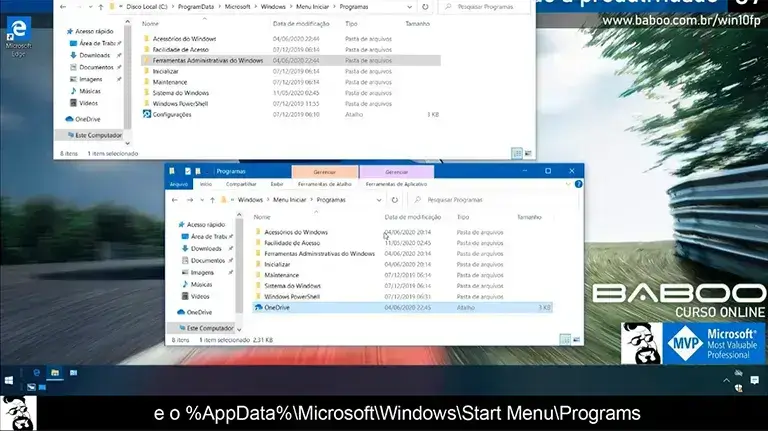Screen dimensions: 768x431
Task: Open address bar history dropdown in back window
Action: click(x=409, y=7)
